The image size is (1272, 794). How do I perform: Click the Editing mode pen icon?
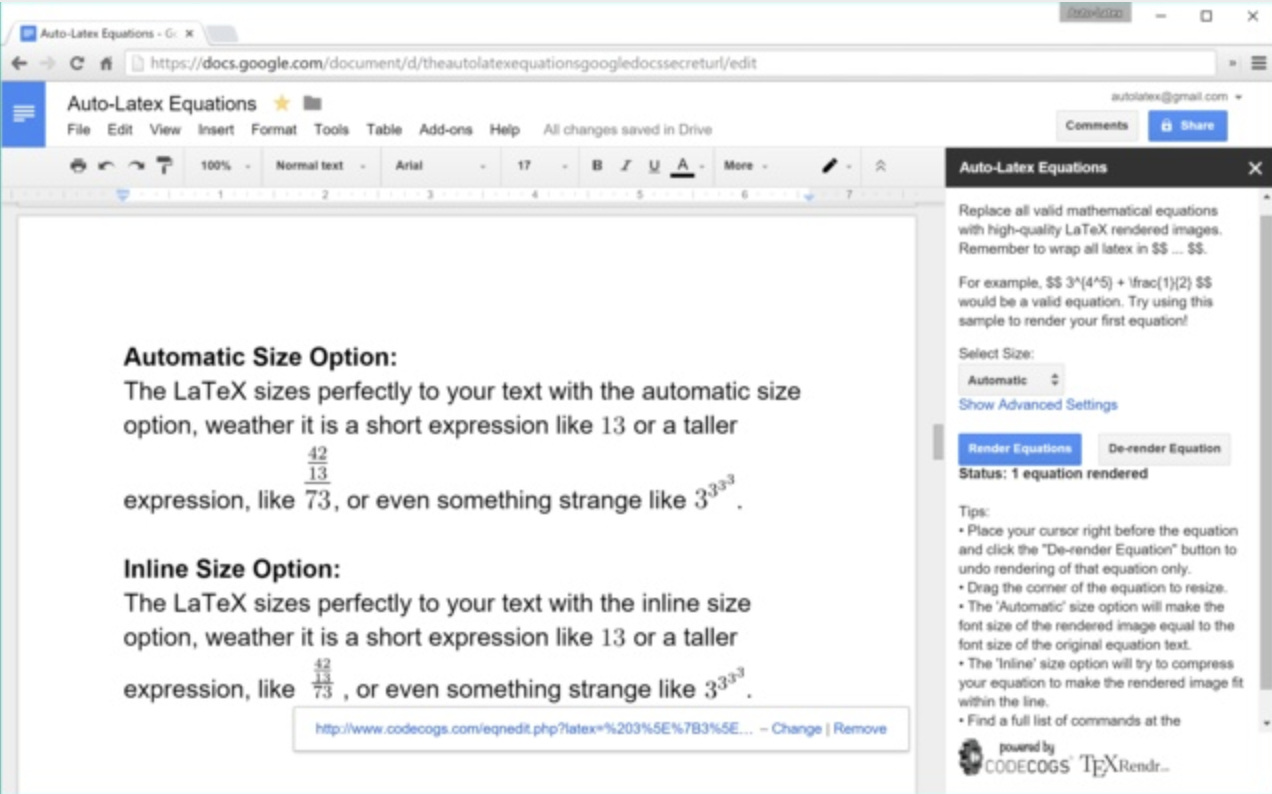pos(831,166)
